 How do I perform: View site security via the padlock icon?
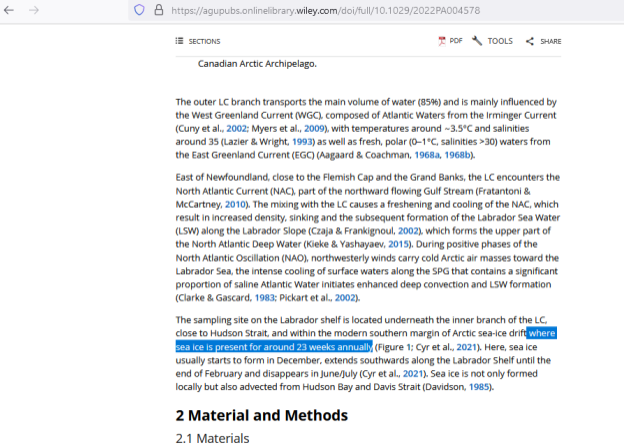point(159,10)
